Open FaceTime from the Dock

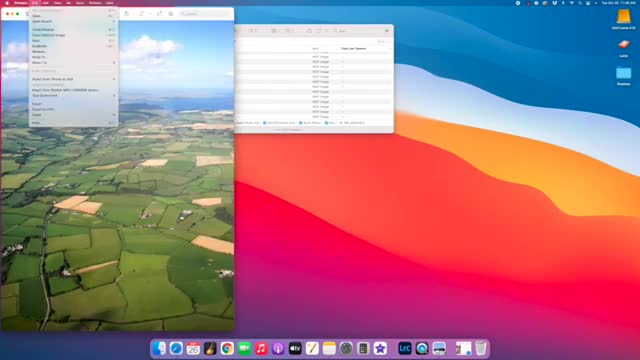[244, 348]
